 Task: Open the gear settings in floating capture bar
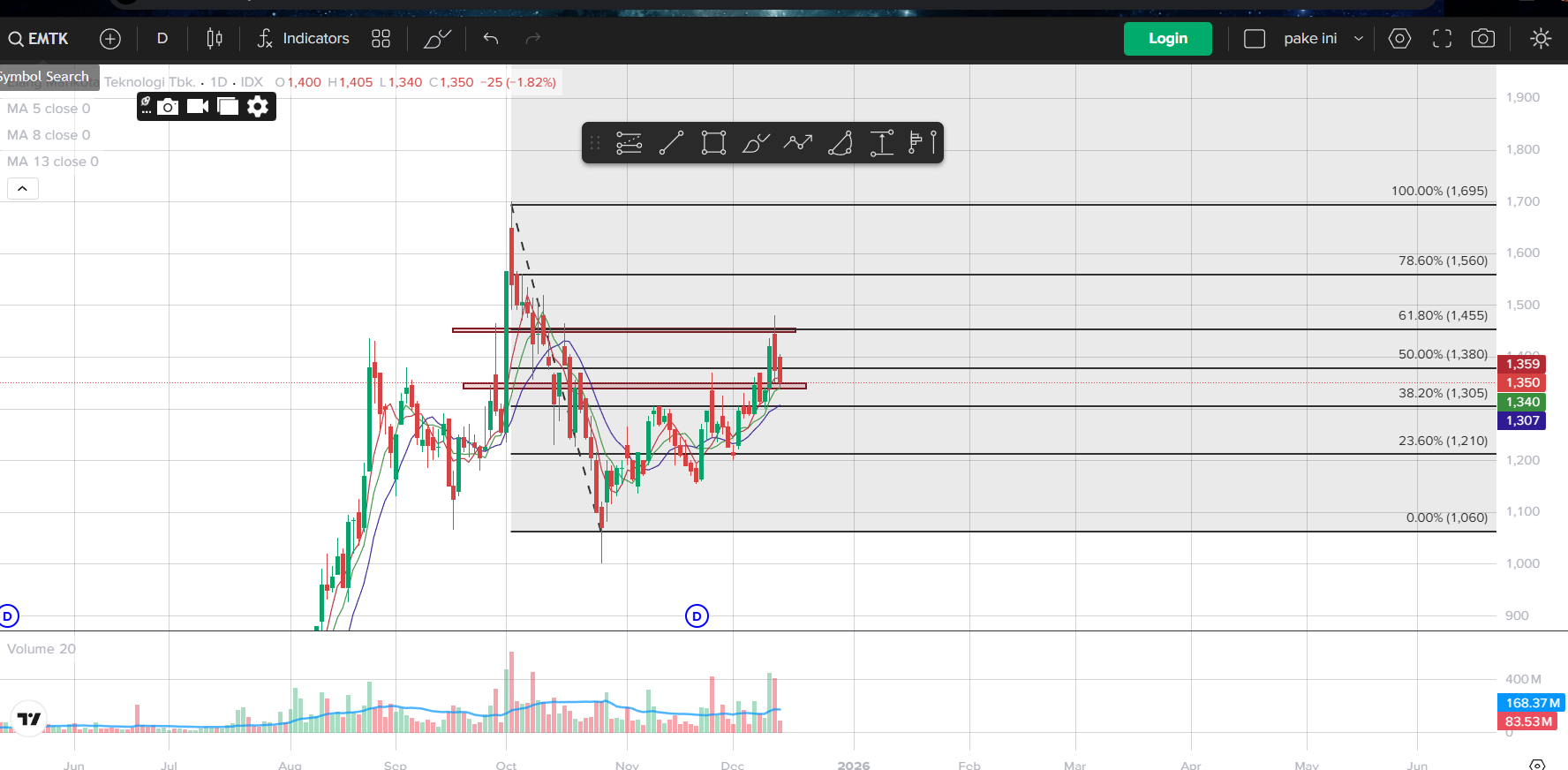(258, 107)
